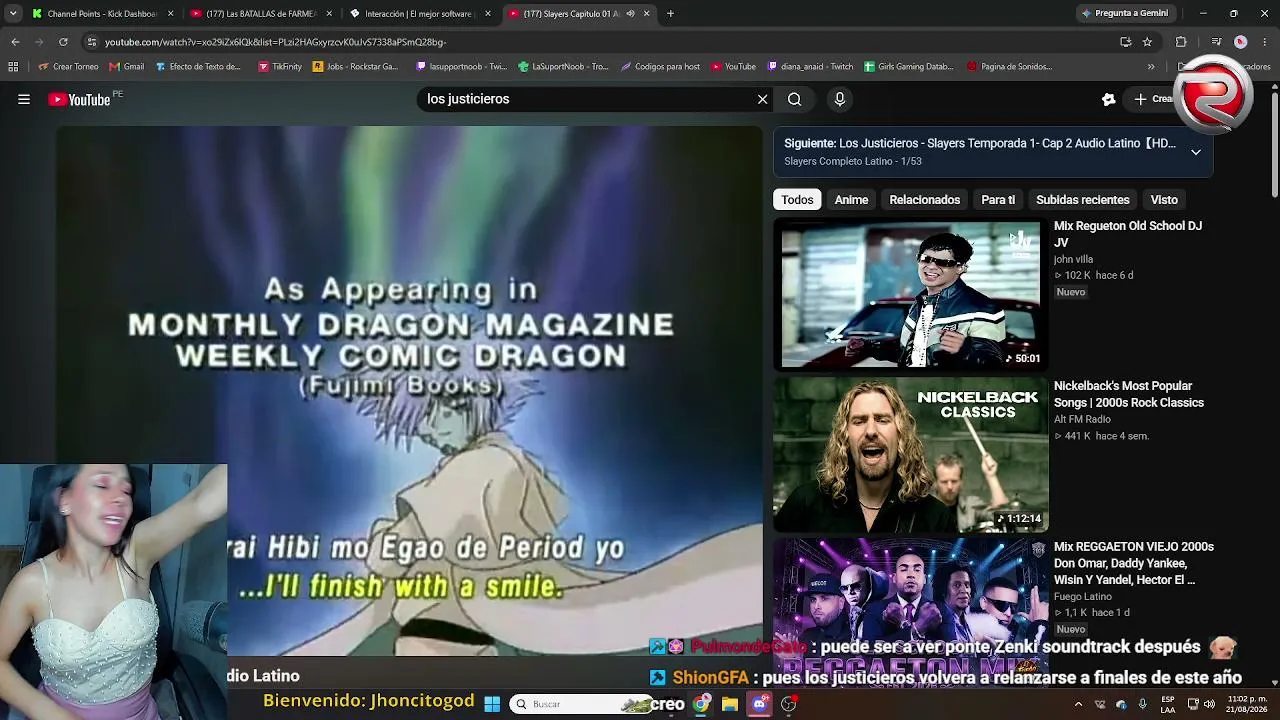
Task: Expand the Siguiente playlist panel chevron
Action: point(1195,152)
